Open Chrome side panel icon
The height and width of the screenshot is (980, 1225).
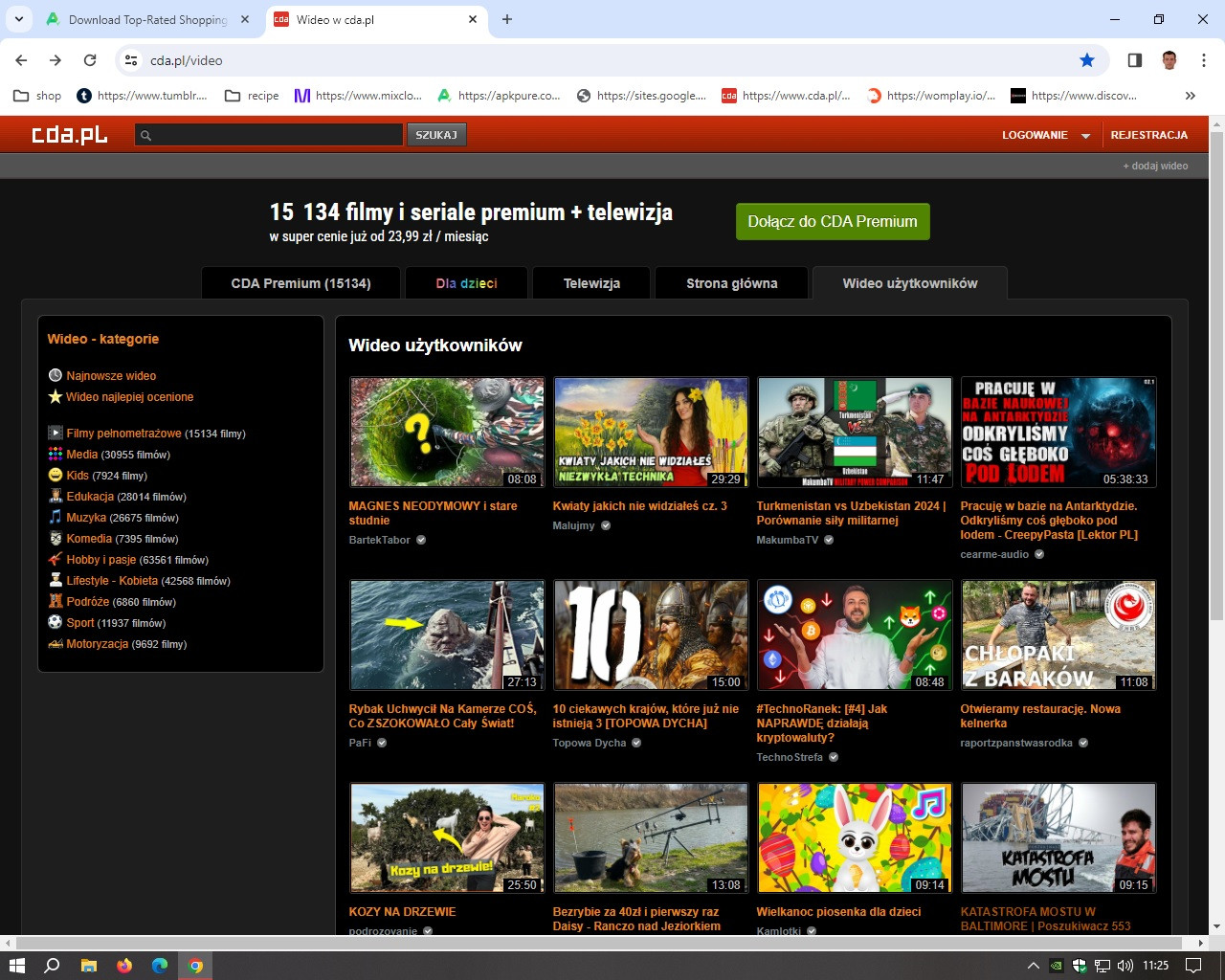point(1135,60)
